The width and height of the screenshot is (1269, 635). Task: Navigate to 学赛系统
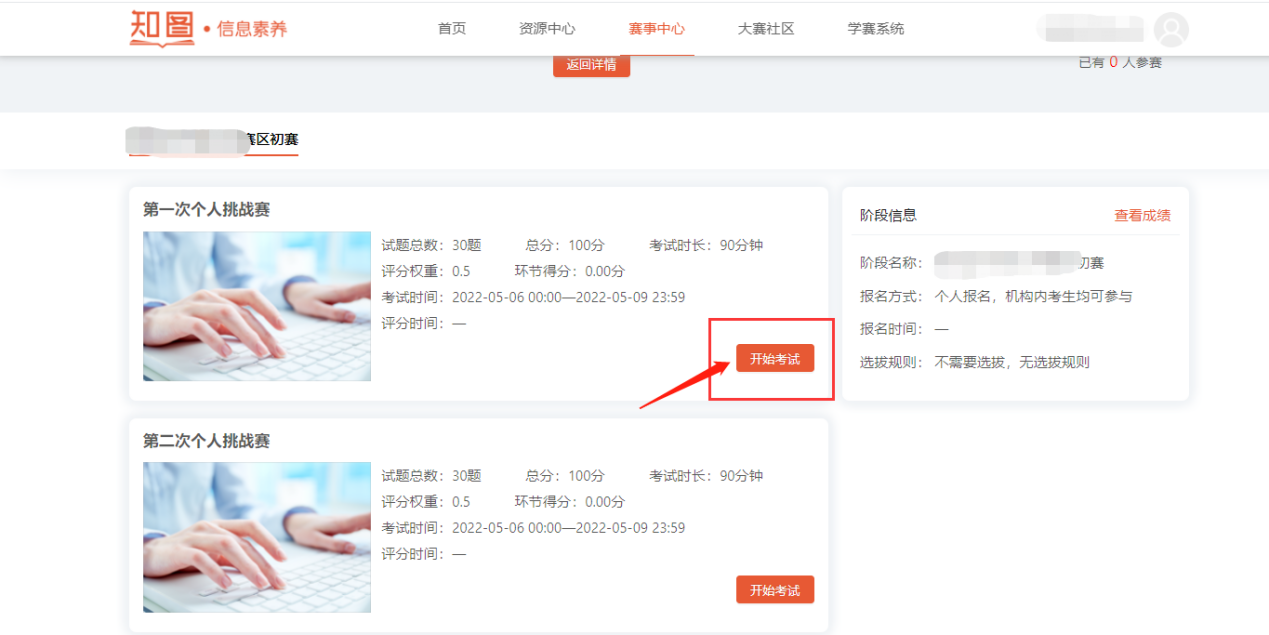coord(875,29)
